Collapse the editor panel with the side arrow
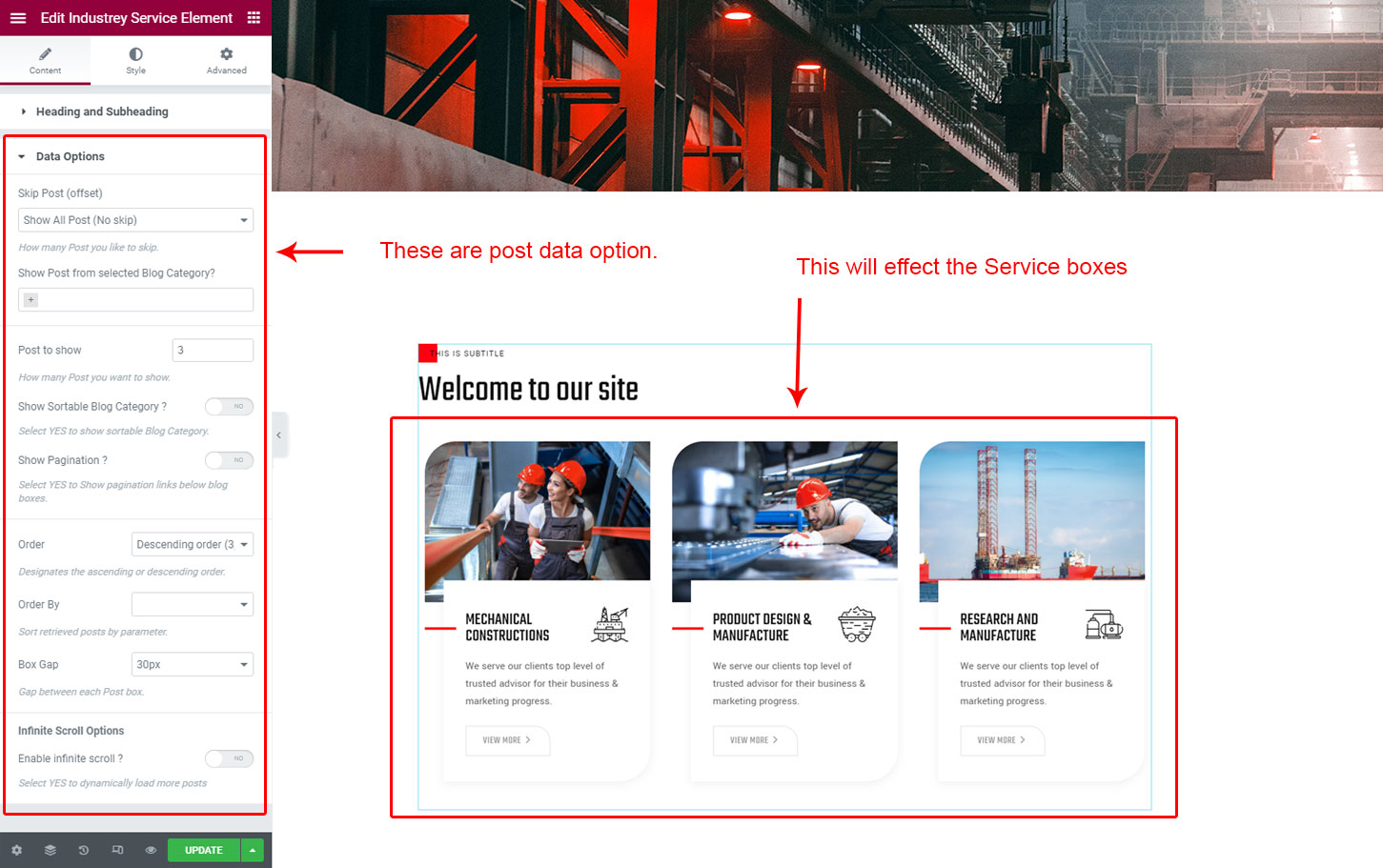Image resolution: width=1383 pixels, height=868 pixels. pyautogui.click(x=278, y=435)
